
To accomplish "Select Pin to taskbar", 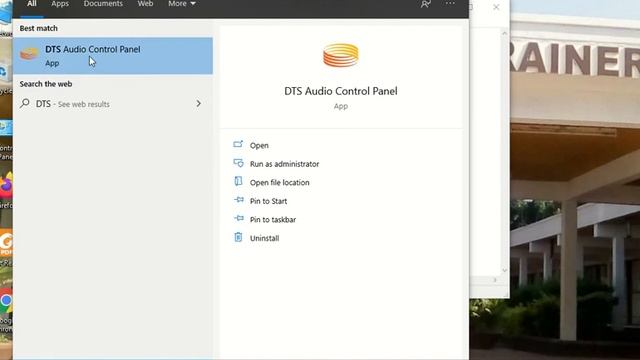I will (273, 220).
